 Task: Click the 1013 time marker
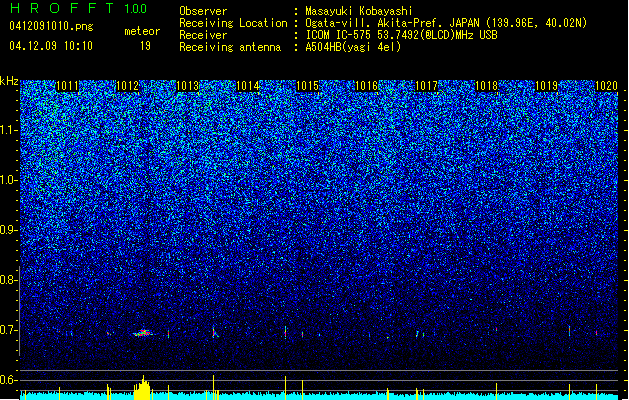(187, 86)
